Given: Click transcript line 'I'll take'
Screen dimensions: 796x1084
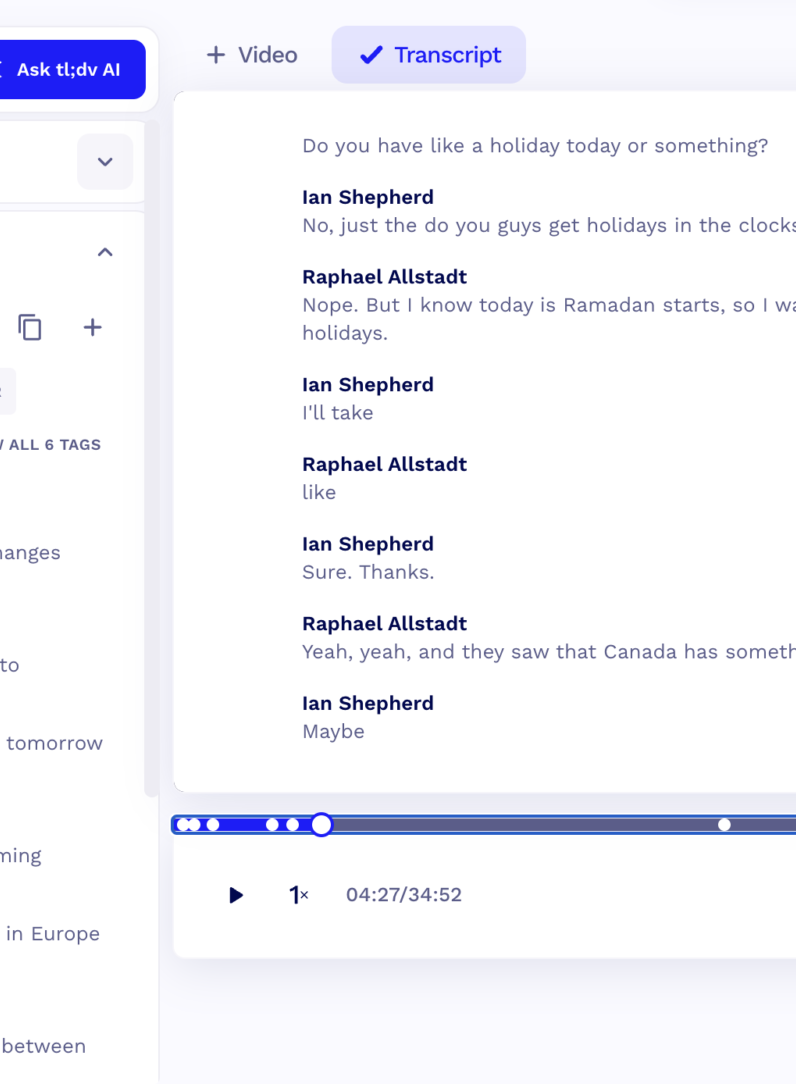Looking at the screenshot, I should click(337, 413).
